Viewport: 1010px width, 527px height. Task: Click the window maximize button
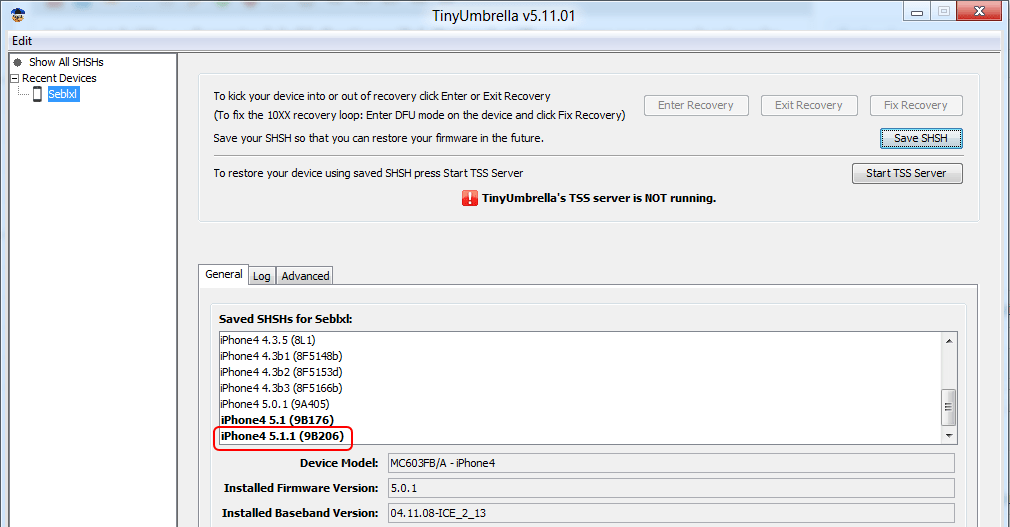pyautogui.click(x=944, y=12)
